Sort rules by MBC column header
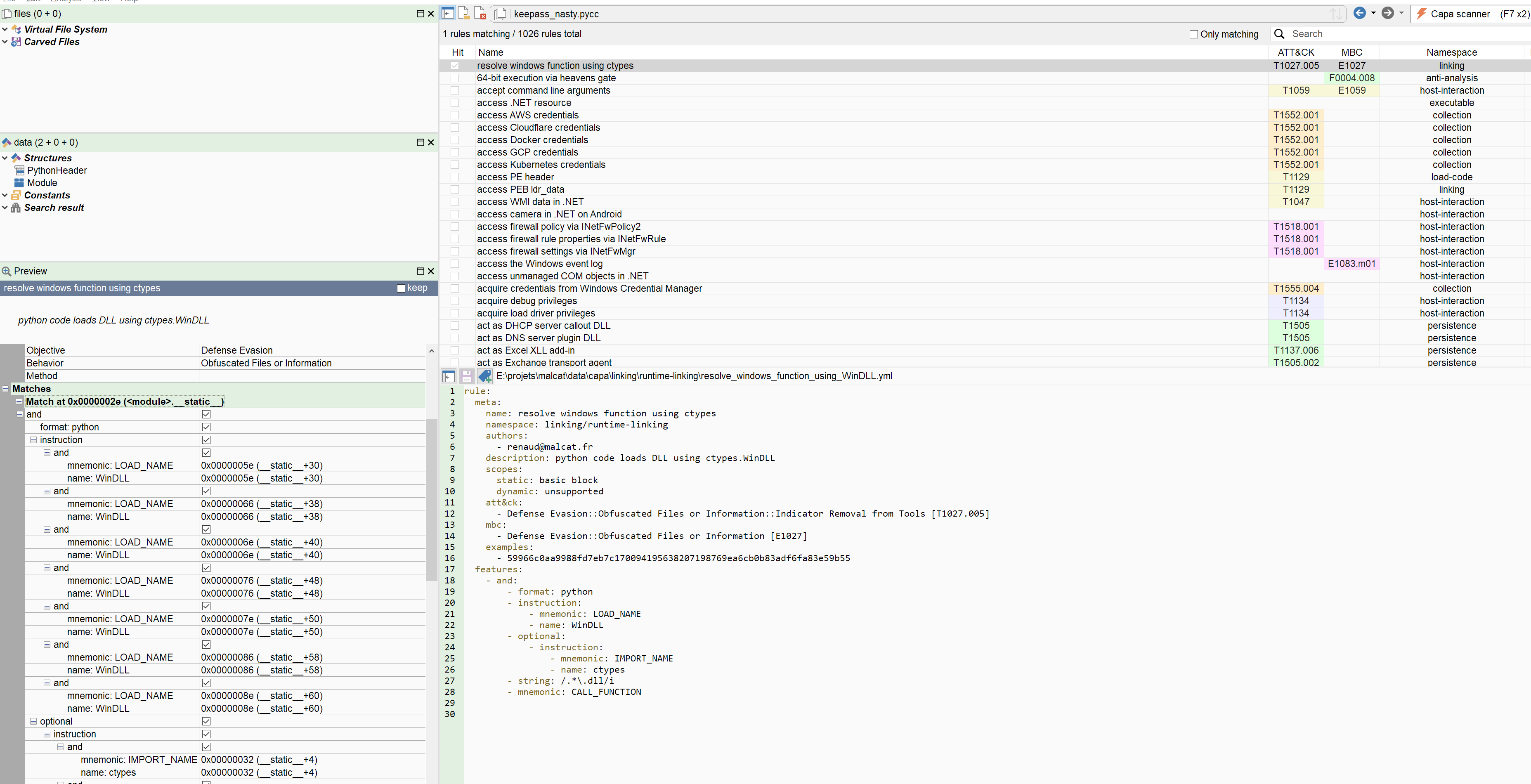1531x784 pixels. [x=1351, y=52]
